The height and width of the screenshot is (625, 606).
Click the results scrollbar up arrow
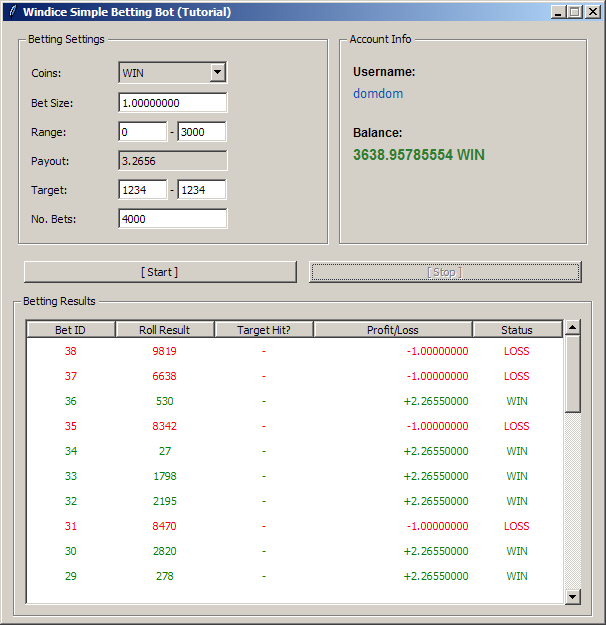[x=573, y=327]
